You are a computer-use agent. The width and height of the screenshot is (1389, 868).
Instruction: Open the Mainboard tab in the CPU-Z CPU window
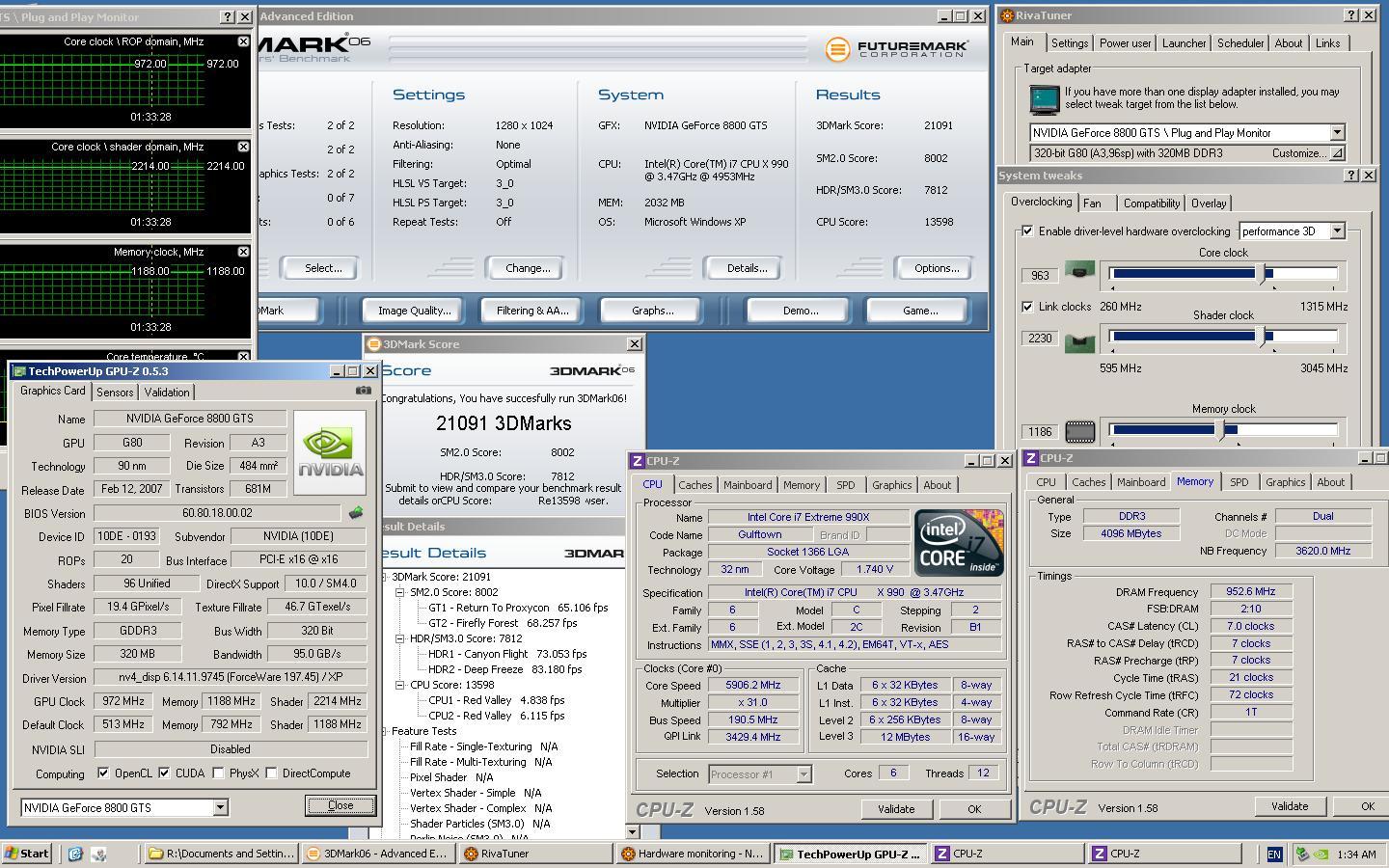point(748,485)
